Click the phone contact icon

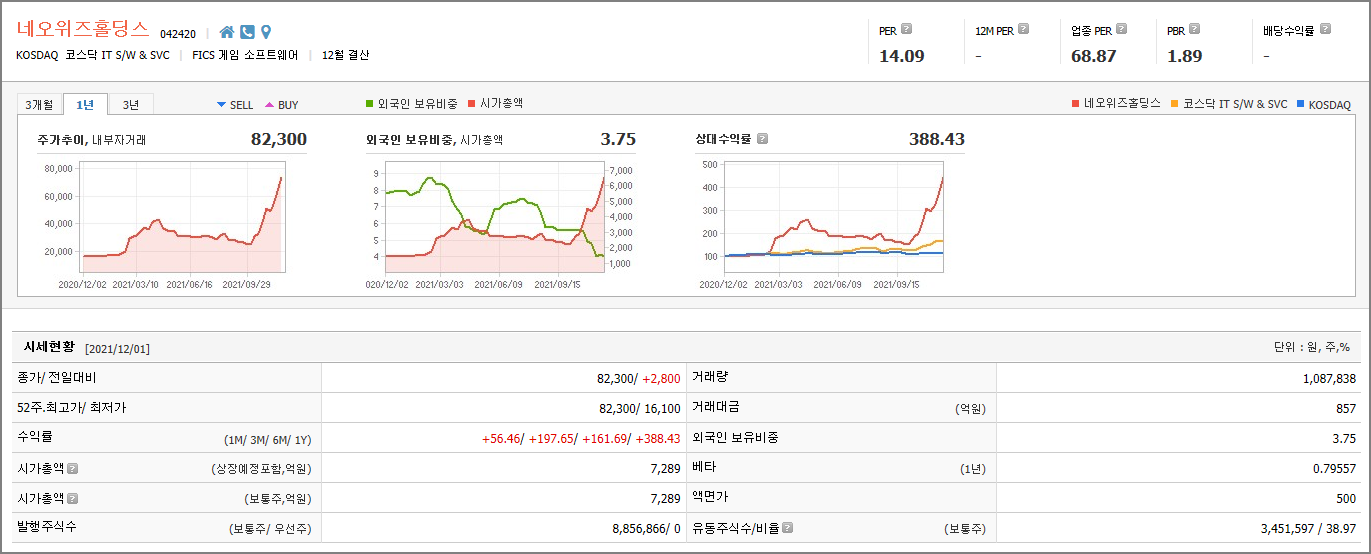point(247,32)
